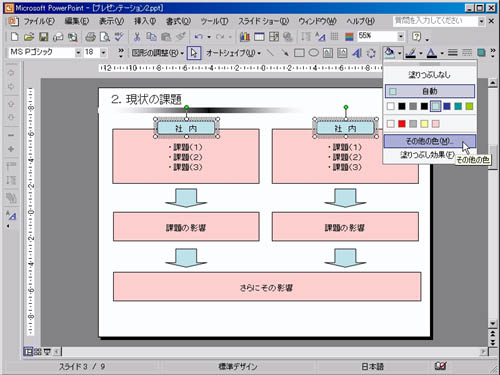Select the Arrow drawing tool
500x375 pixels.
[x=285, y=53]
